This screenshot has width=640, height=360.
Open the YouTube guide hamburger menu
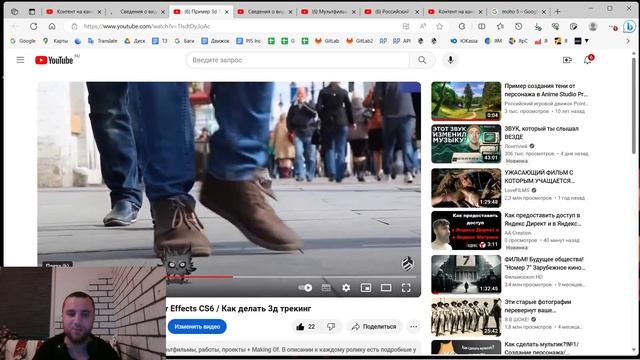(20, 60)
